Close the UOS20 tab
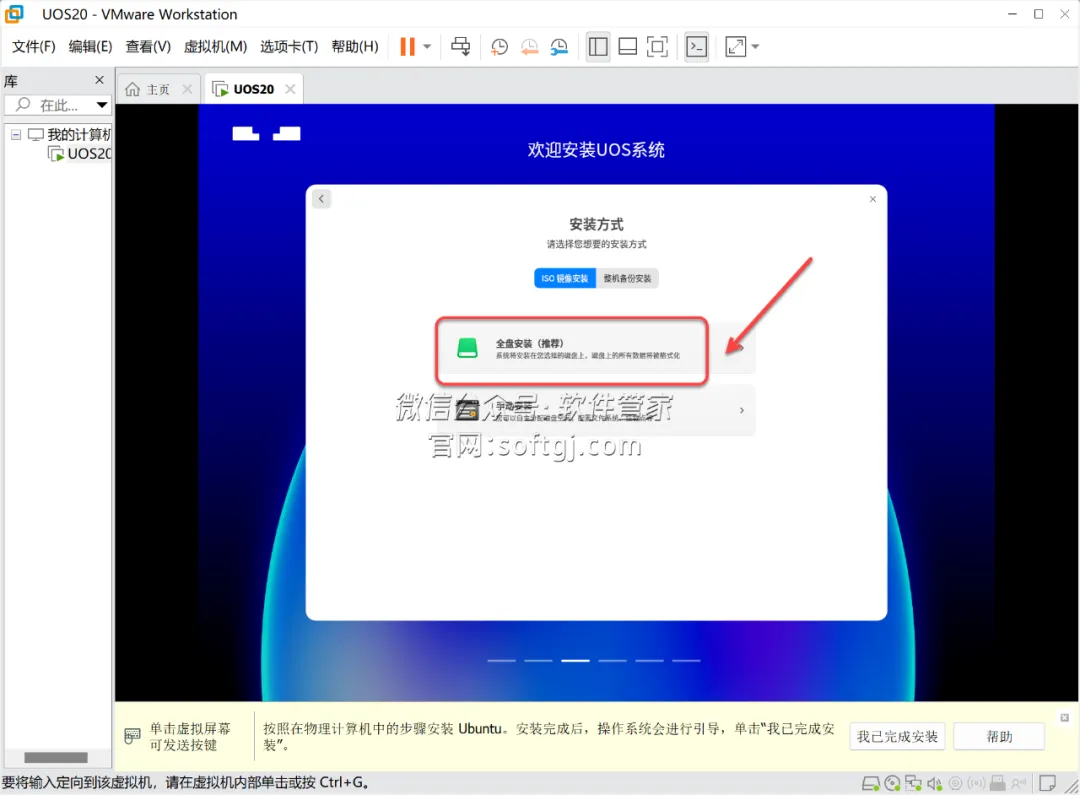 (x=290, y=89)
